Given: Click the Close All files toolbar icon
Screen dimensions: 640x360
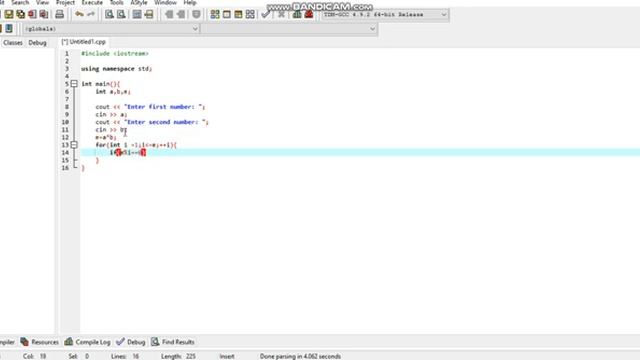Looking at the screenshot, I should tap(44, 15).
